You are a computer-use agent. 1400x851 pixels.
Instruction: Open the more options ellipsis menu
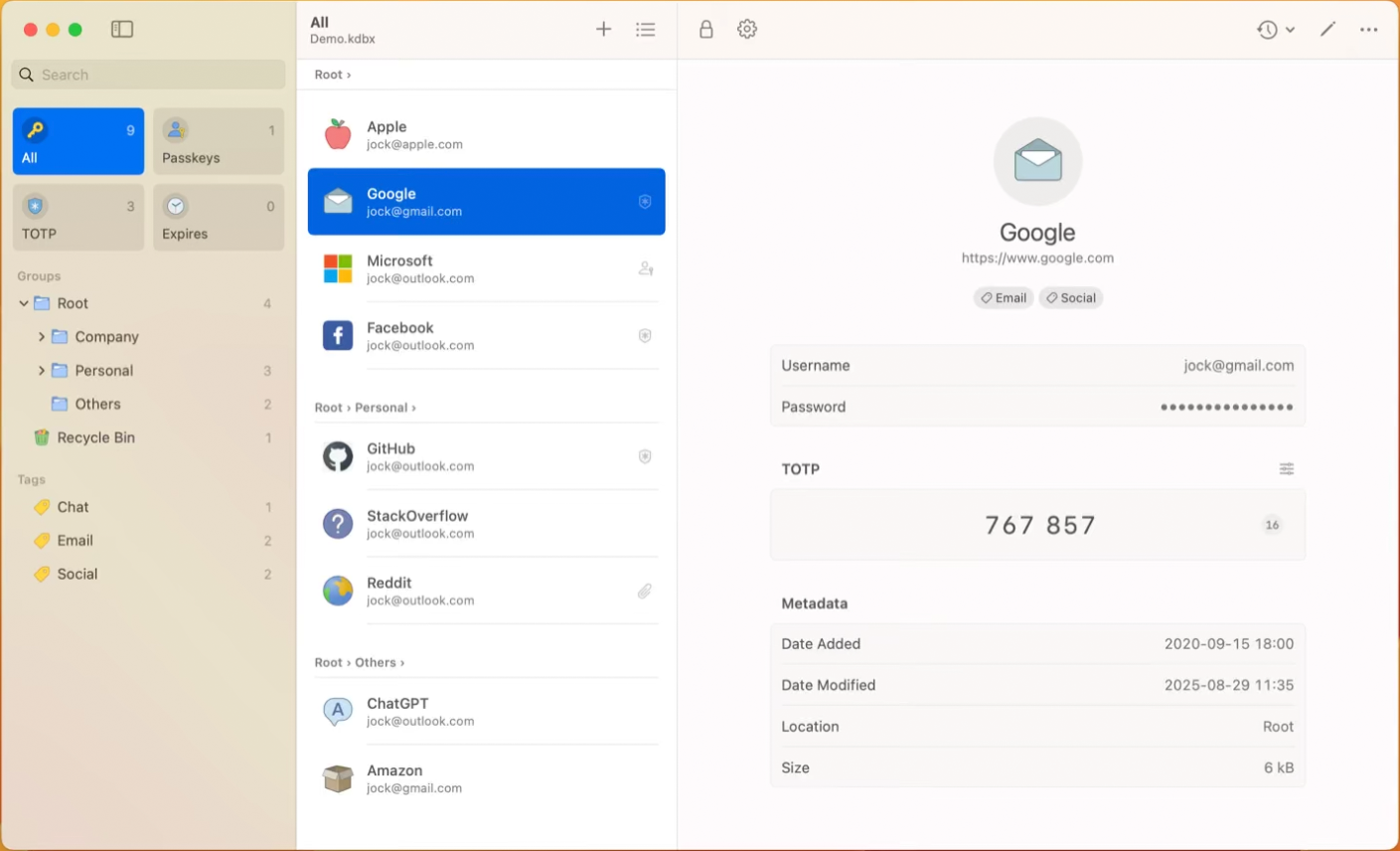pyautogui.click(x=1368, y=30)
